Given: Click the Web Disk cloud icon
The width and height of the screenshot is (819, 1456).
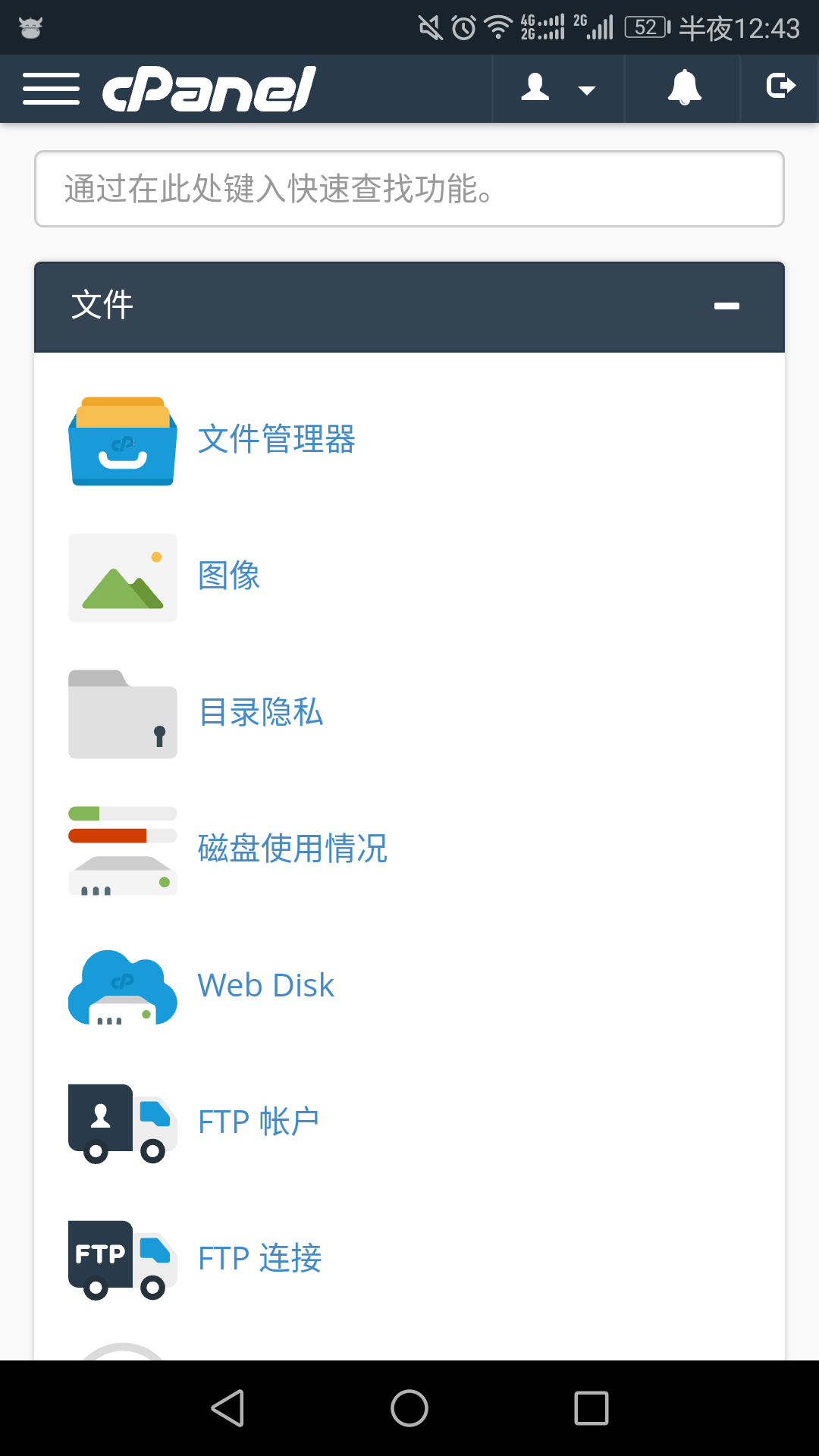Looking at the screenshot, I should click(x=123, y=987).
